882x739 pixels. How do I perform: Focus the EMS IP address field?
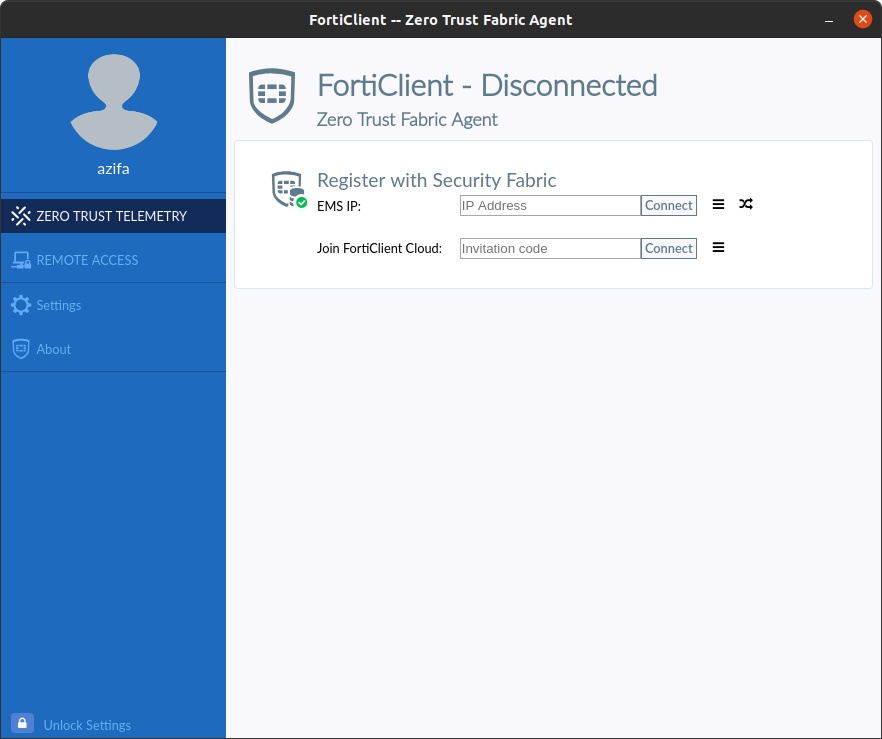550,205
